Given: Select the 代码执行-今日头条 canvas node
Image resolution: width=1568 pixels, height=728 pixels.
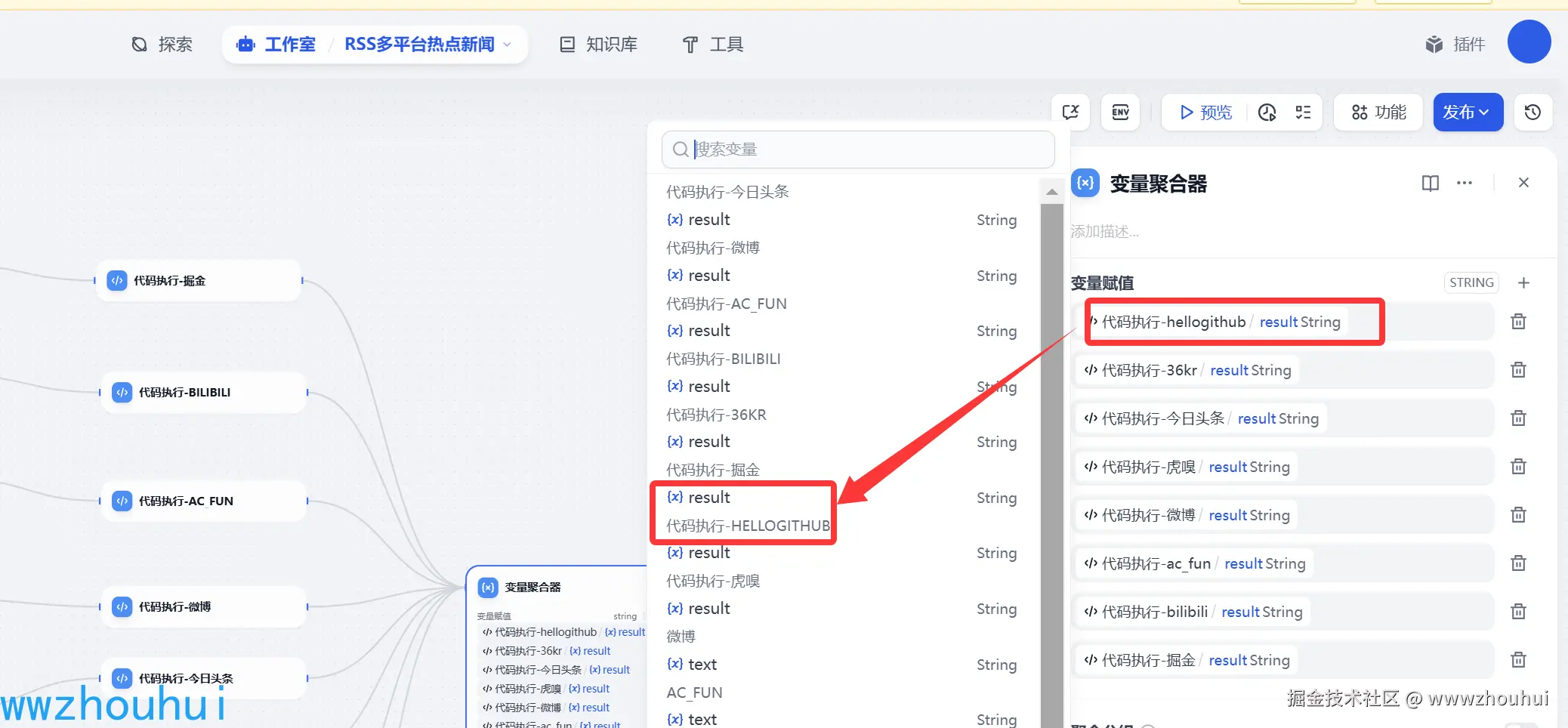Looking at the screenshot, I should pyautogui.click(x=203, y=679).
